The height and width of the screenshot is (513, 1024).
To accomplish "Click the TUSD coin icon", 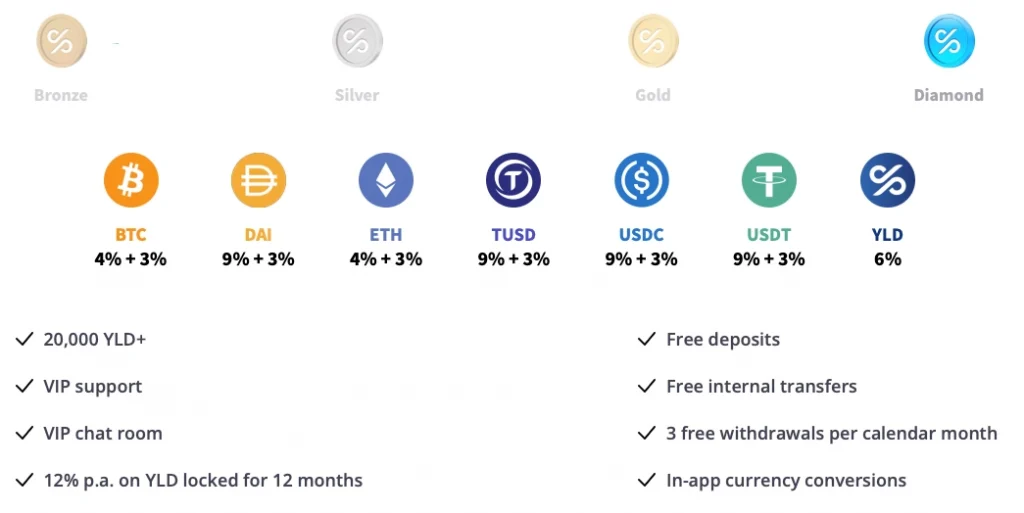I will click(x=513, y=181).
